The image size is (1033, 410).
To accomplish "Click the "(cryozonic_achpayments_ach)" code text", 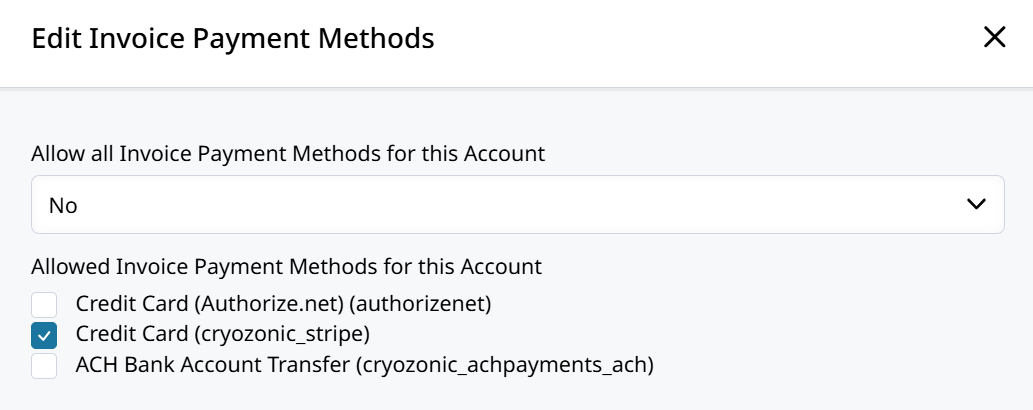I will click(x=504, y=365).
